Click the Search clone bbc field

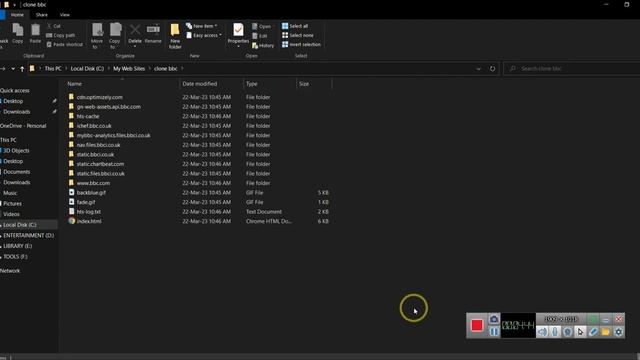coord(572,69)
